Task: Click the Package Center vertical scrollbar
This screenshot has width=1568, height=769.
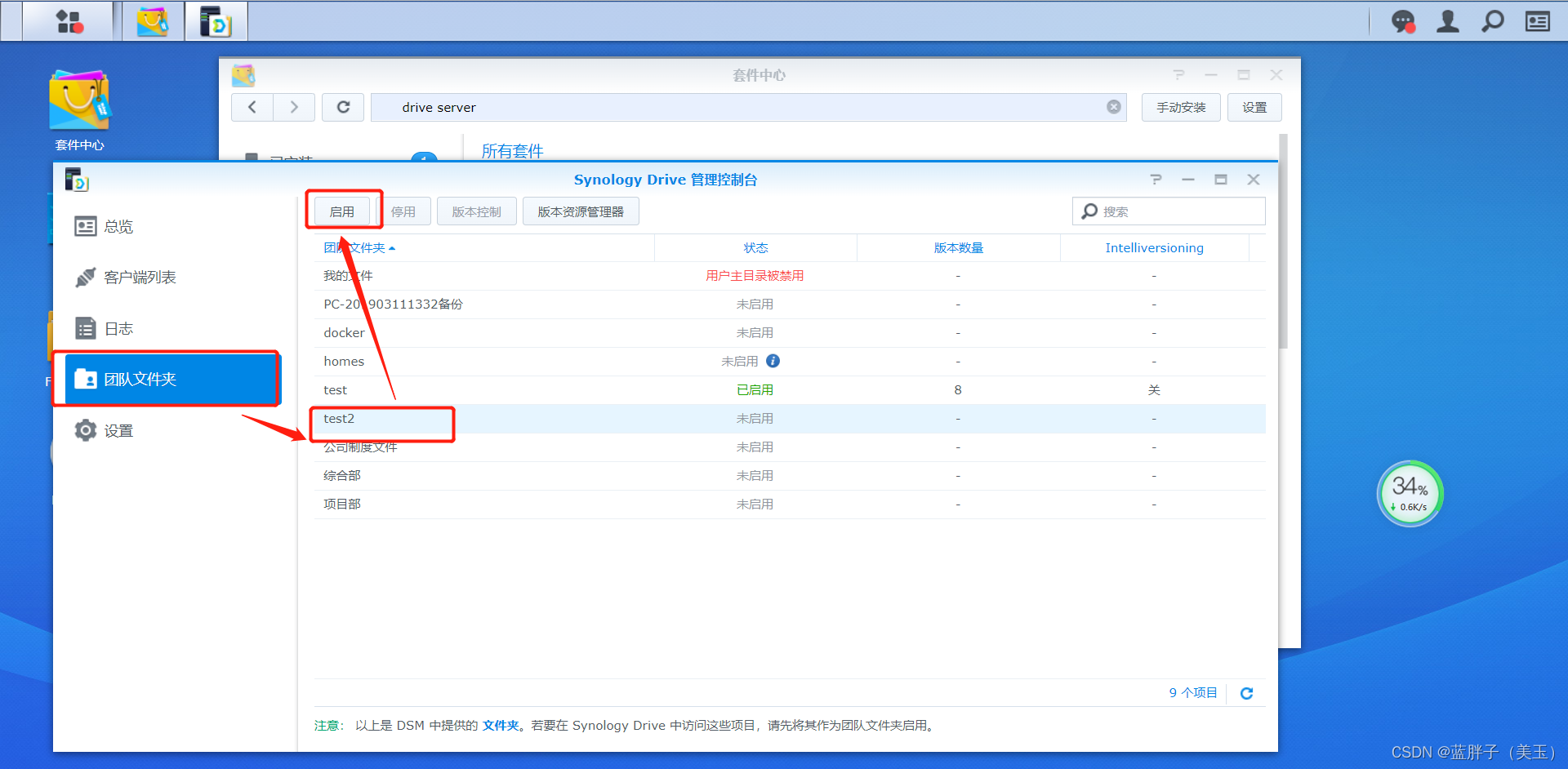Action: coord(1283,241)
